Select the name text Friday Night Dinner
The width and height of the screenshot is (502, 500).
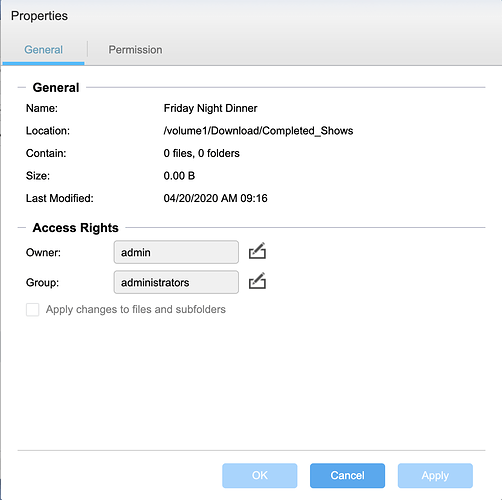(210, 108)
